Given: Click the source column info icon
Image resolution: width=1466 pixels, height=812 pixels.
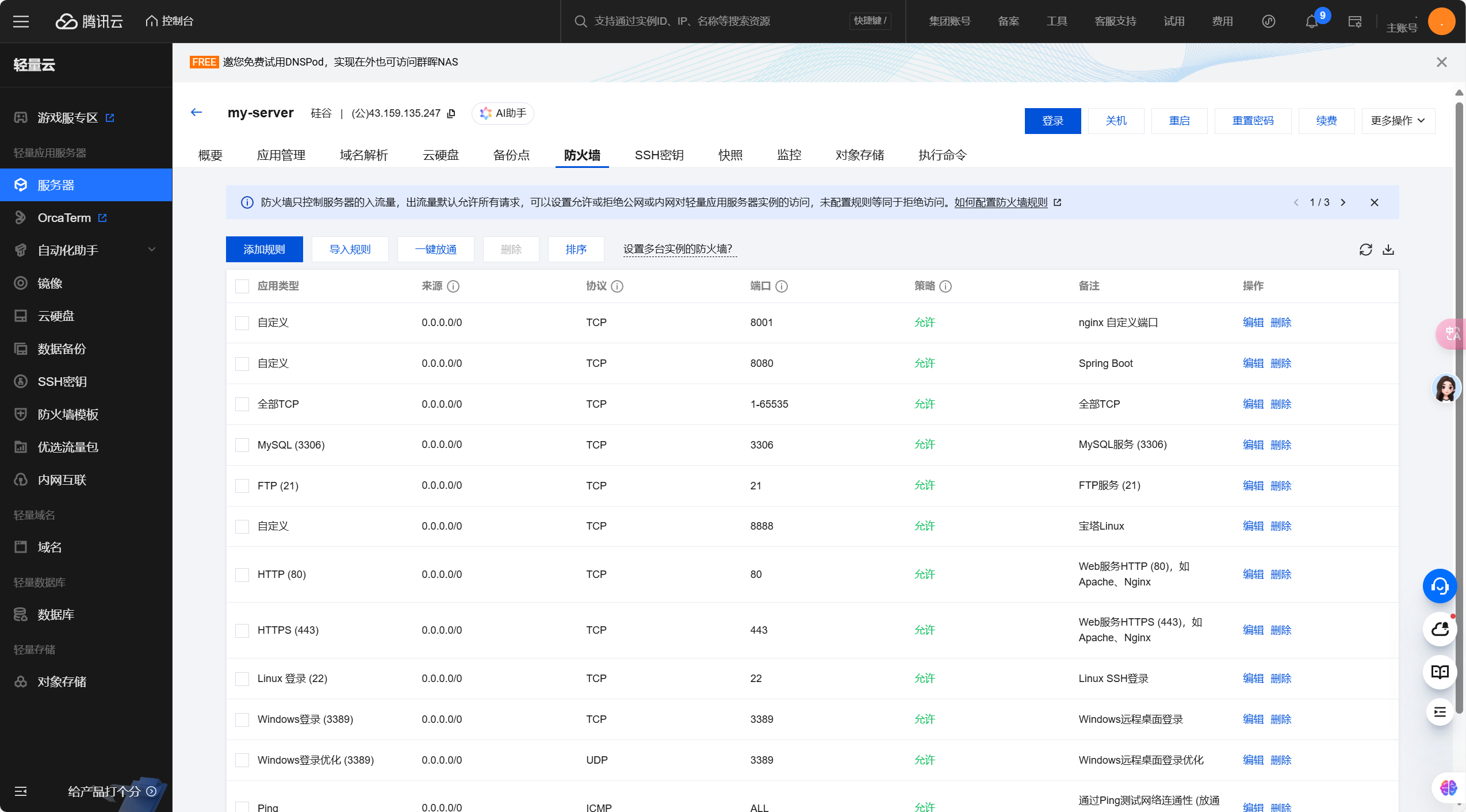Looking at the screenshot, I should tap(453, 286).
